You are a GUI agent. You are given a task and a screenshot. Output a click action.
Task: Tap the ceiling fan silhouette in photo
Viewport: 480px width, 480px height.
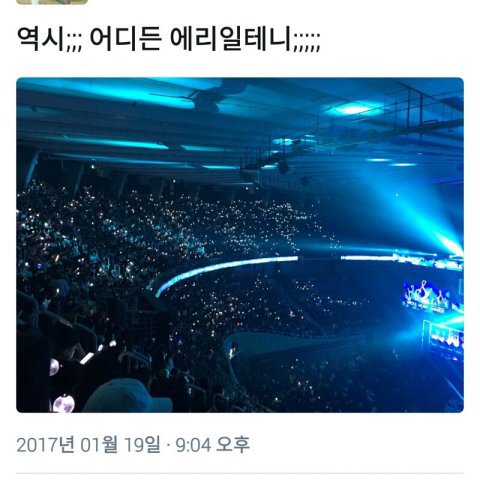(207, 96)
